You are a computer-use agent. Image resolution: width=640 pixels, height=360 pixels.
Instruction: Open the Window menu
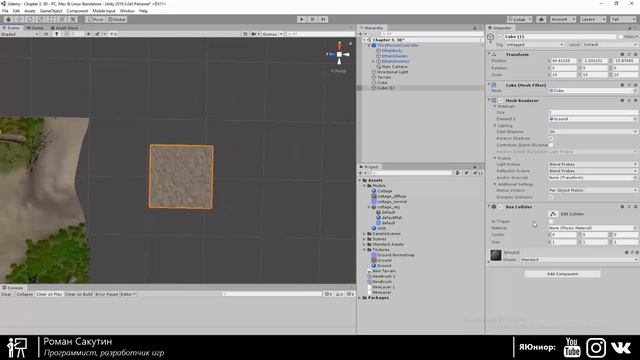coord(127,11)
